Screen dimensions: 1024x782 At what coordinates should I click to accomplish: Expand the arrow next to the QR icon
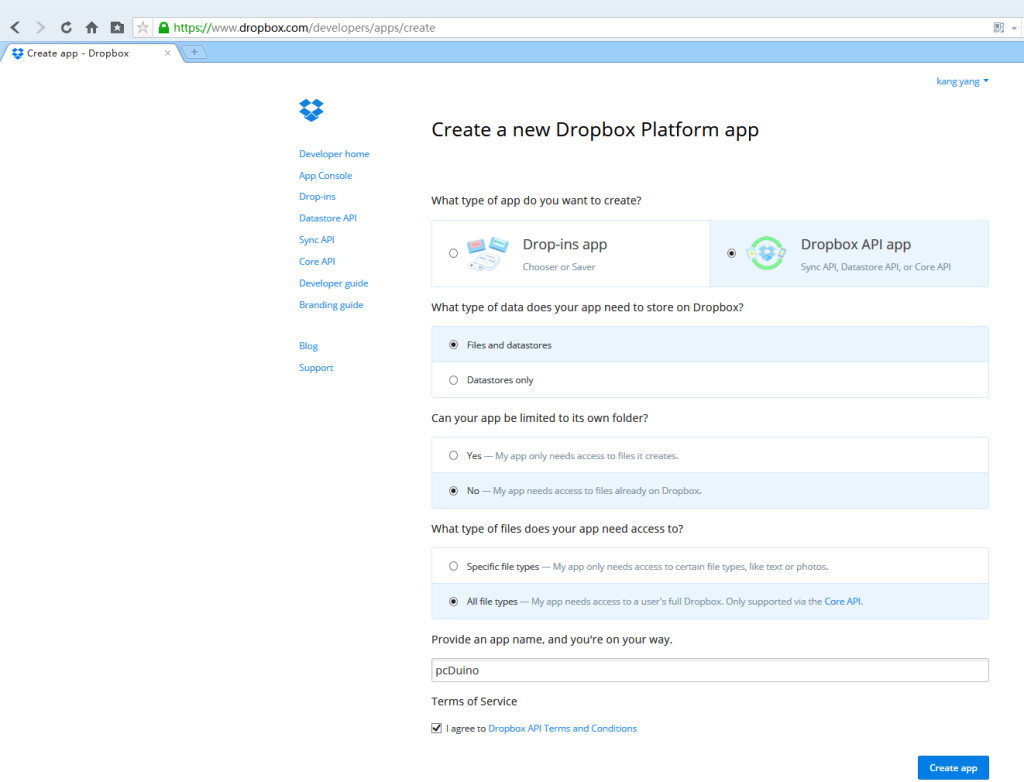pos(1014,28)
